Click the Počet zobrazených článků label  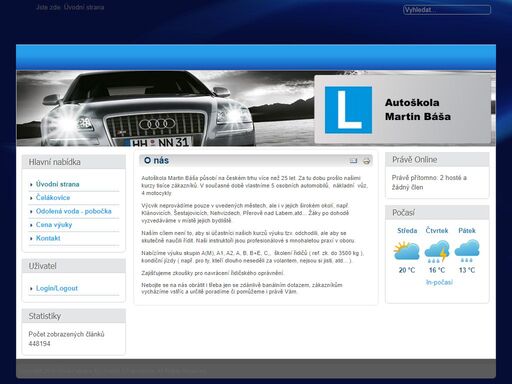pyautogui.click(x=66, y=334)
